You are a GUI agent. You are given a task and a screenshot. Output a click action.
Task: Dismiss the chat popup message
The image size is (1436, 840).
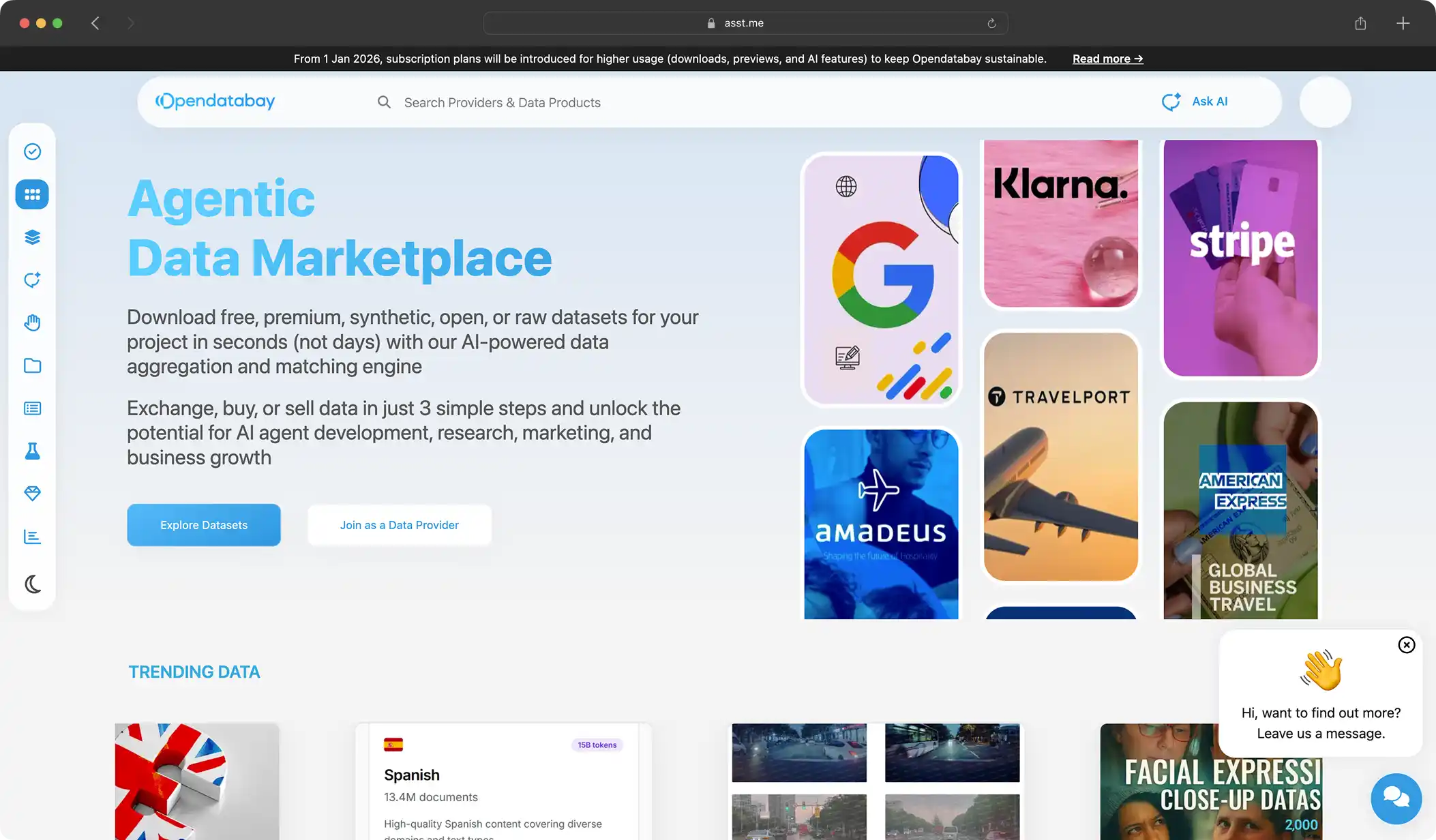click(x=1406, y=644)
